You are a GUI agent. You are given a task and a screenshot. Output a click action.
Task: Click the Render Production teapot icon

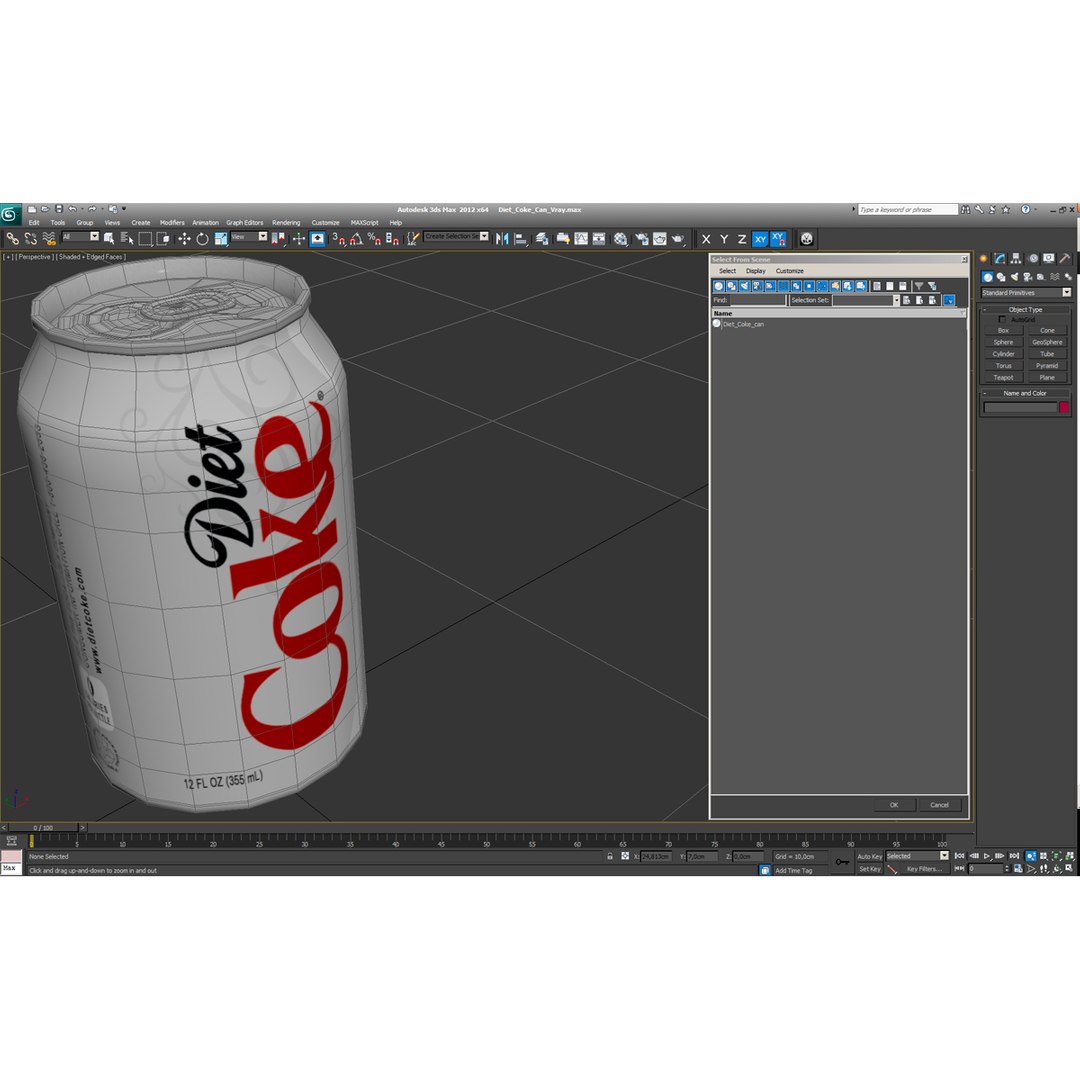pos(678,239)
